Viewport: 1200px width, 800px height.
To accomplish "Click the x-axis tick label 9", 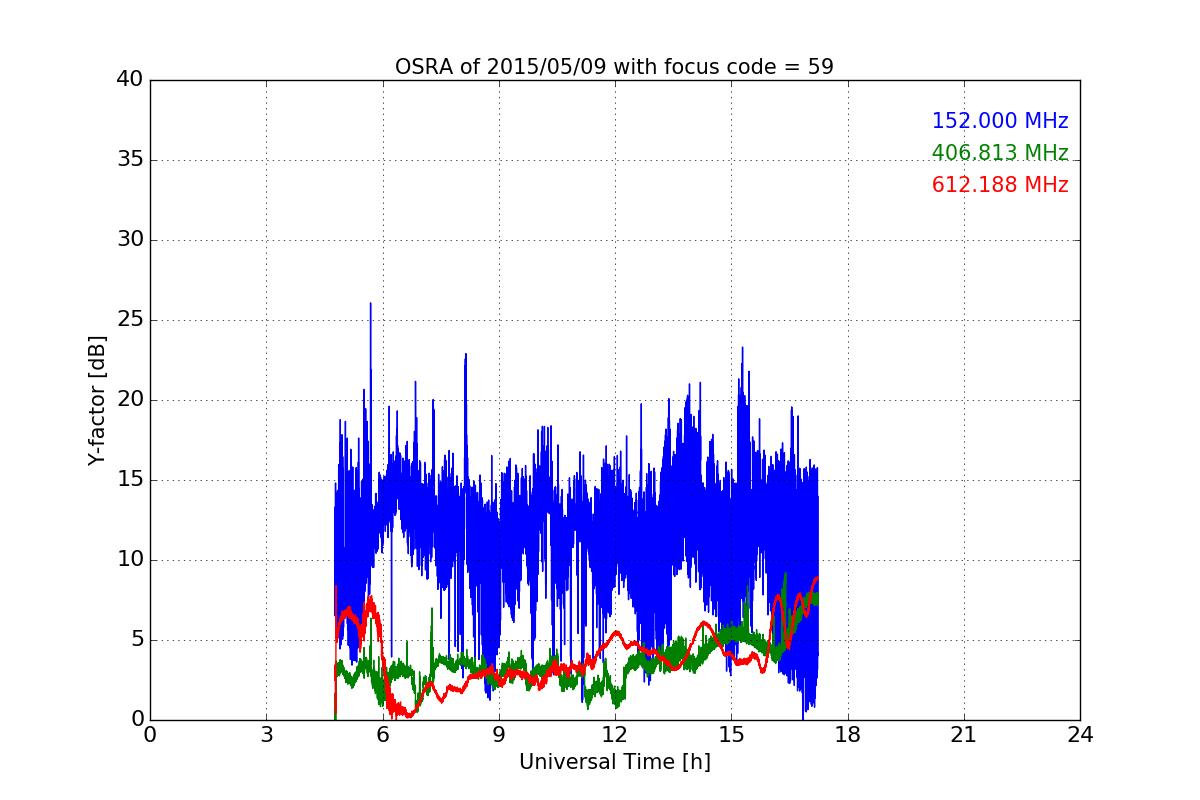I will (498, 735).
